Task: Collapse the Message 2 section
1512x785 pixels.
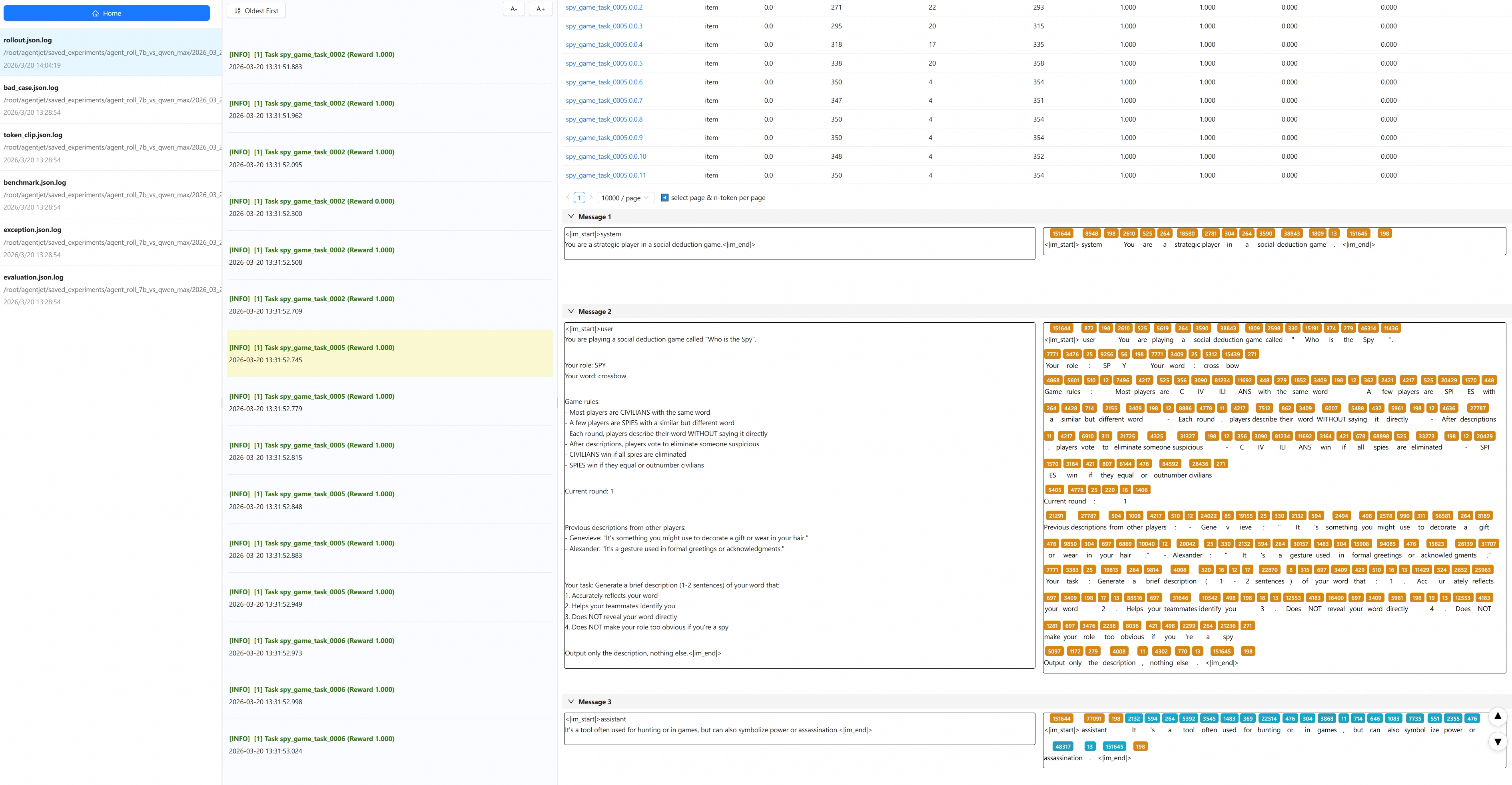Action: (571, 312)
